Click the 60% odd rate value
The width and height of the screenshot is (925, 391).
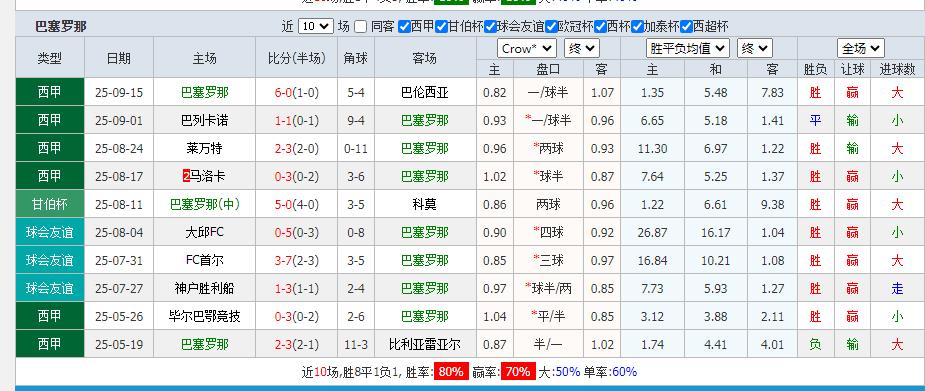(x=624, y=372)
